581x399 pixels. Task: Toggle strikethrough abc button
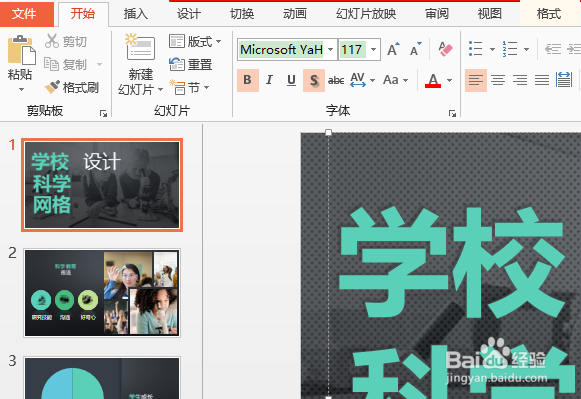click(x=336, y=80)
